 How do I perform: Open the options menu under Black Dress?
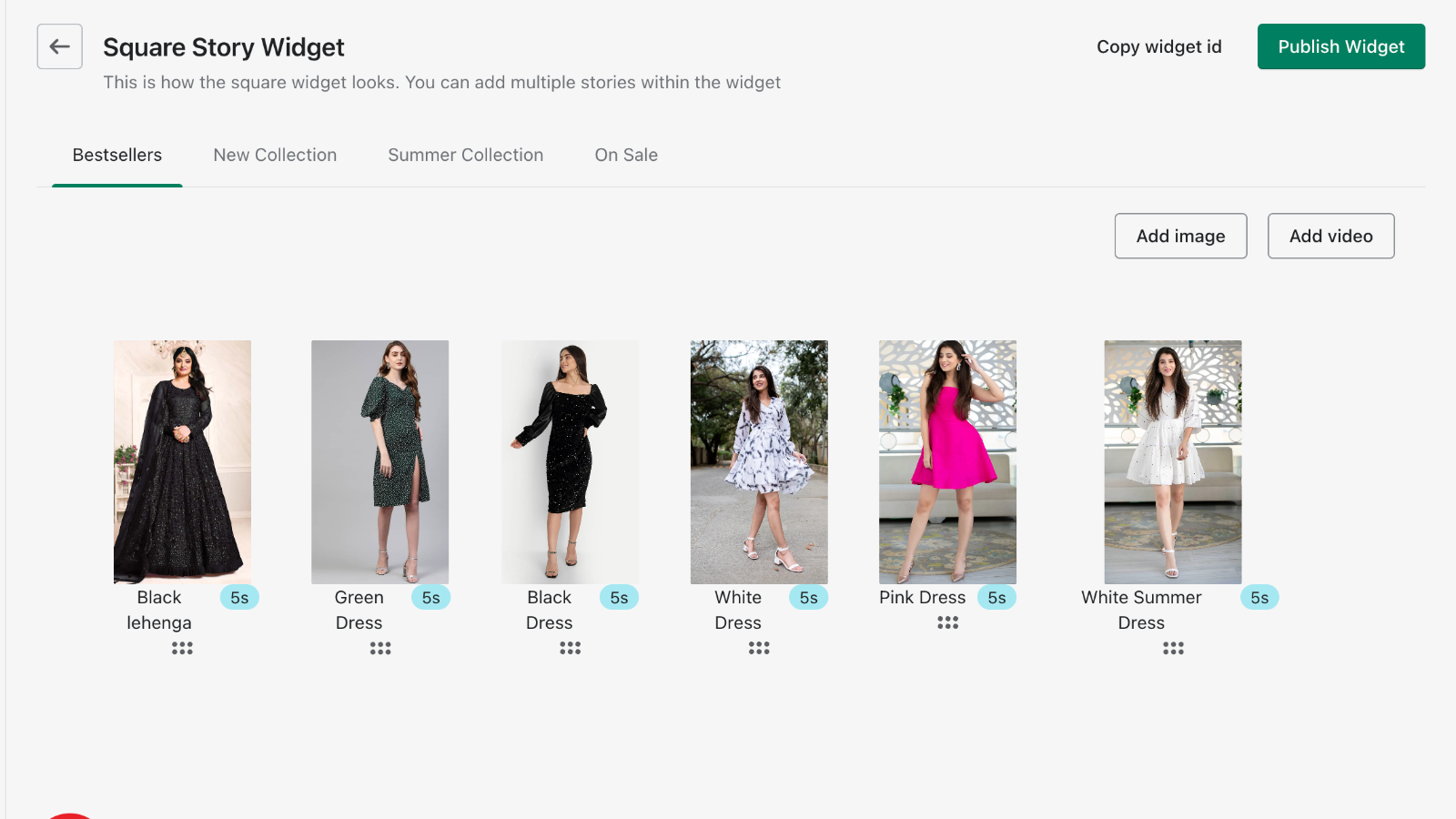[x=570, y=648]
